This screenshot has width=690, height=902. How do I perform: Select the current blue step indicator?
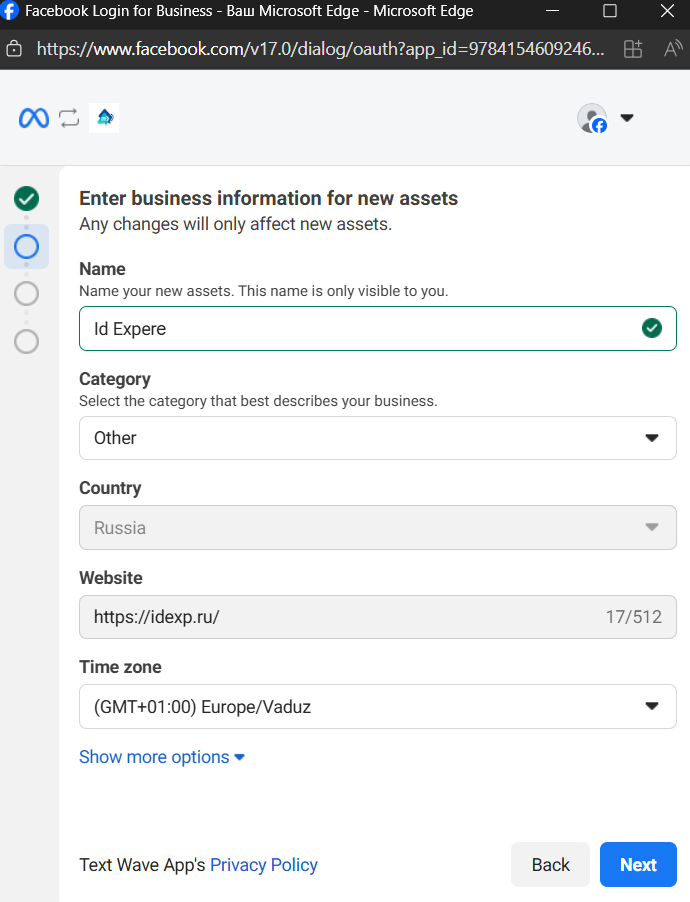27,246
